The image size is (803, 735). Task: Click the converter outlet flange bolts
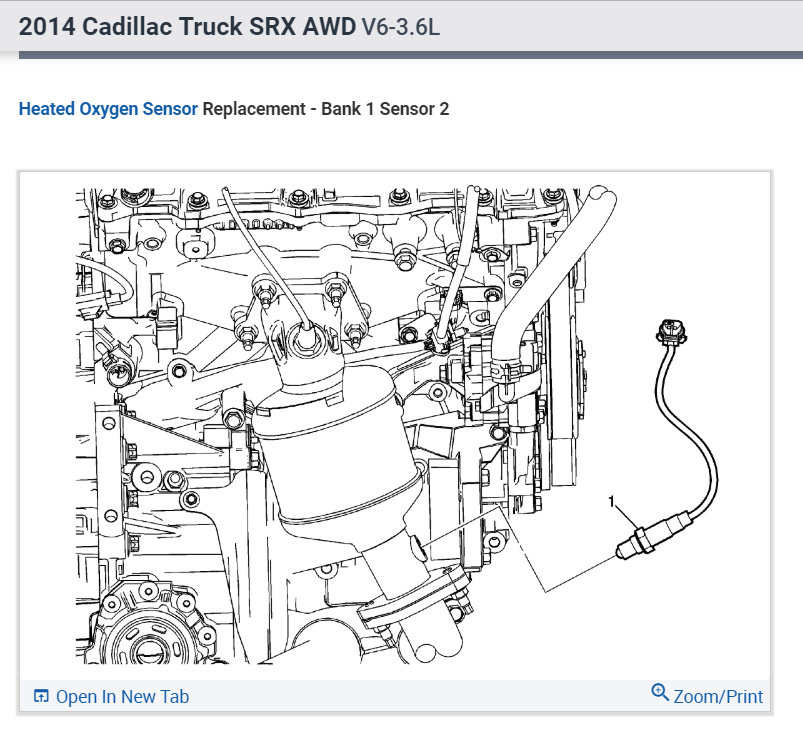[x=458, y=602]
